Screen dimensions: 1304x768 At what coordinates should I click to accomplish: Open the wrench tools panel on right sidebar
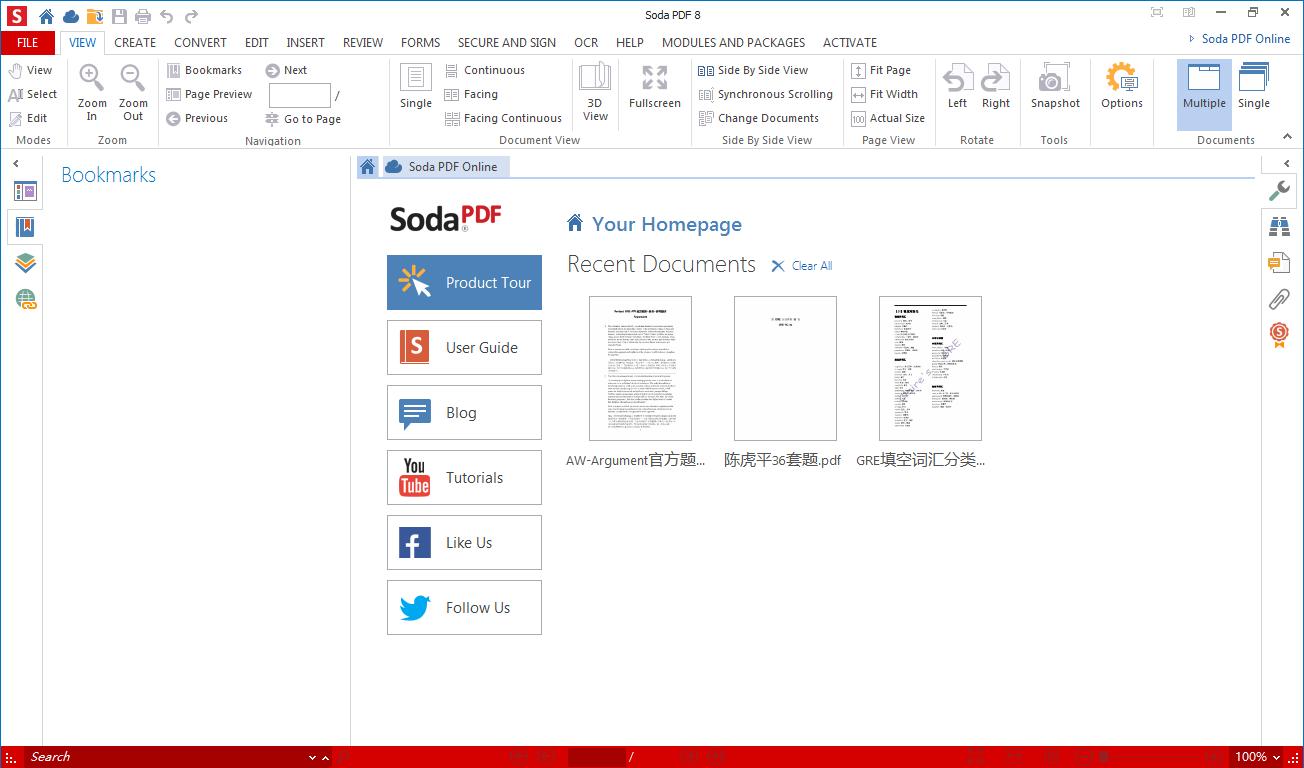pos(1279,191)
